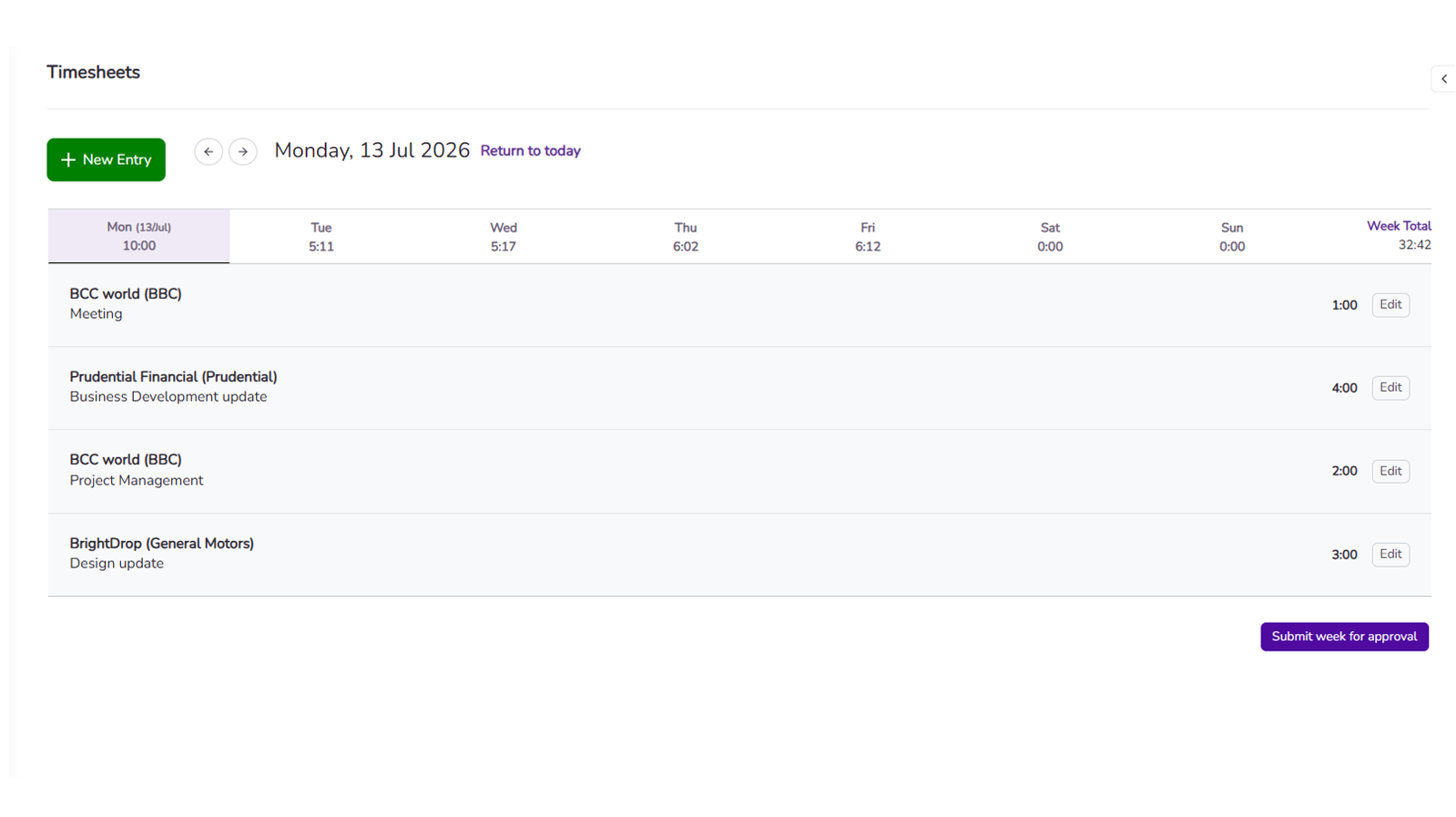Click the Project Management description text
1456x817 pixels.
click(x=137, y=481)
